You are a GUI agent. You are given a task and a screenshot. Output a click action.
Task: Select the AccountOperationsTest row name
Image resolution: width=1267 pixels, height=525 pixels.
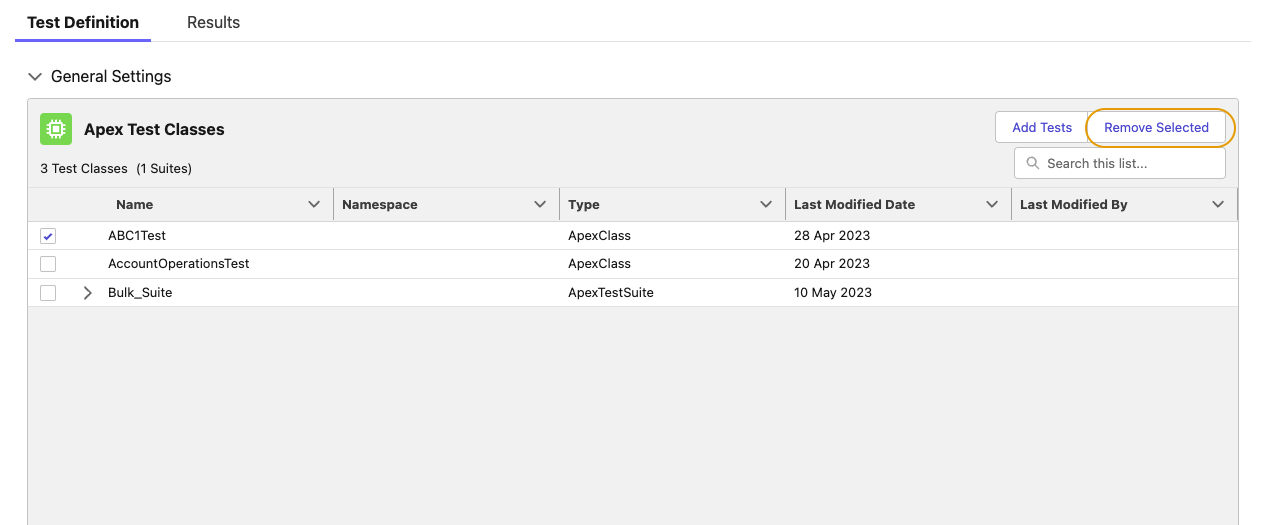[178, 264]
